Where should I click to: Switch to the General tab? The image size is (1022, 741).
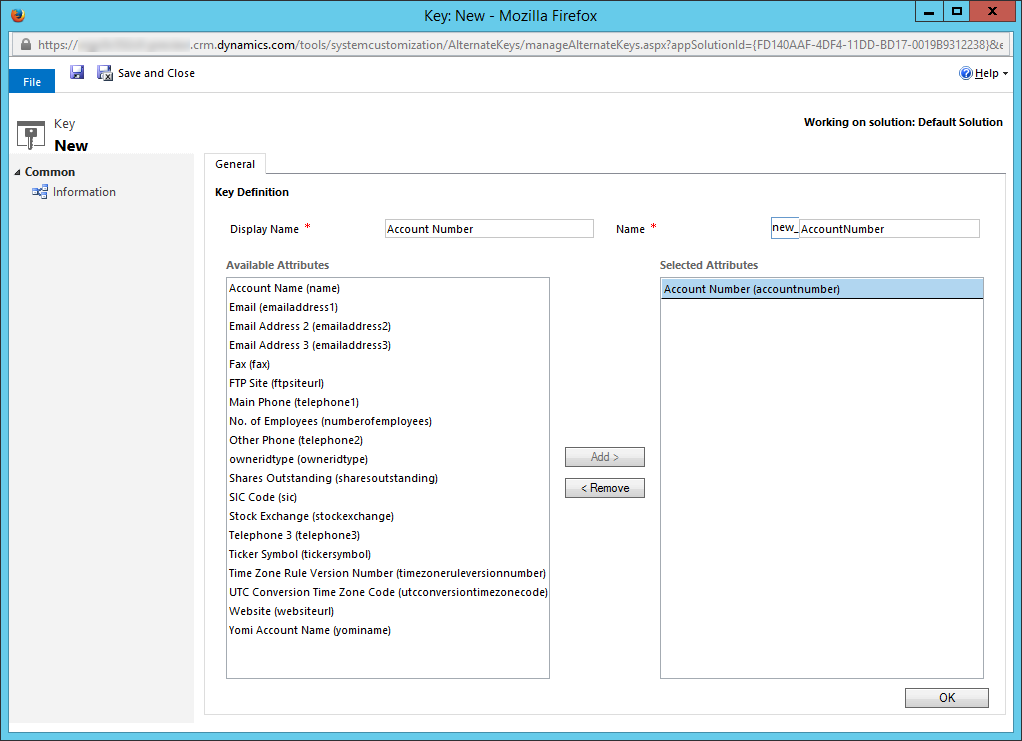[x=235, y=164]
